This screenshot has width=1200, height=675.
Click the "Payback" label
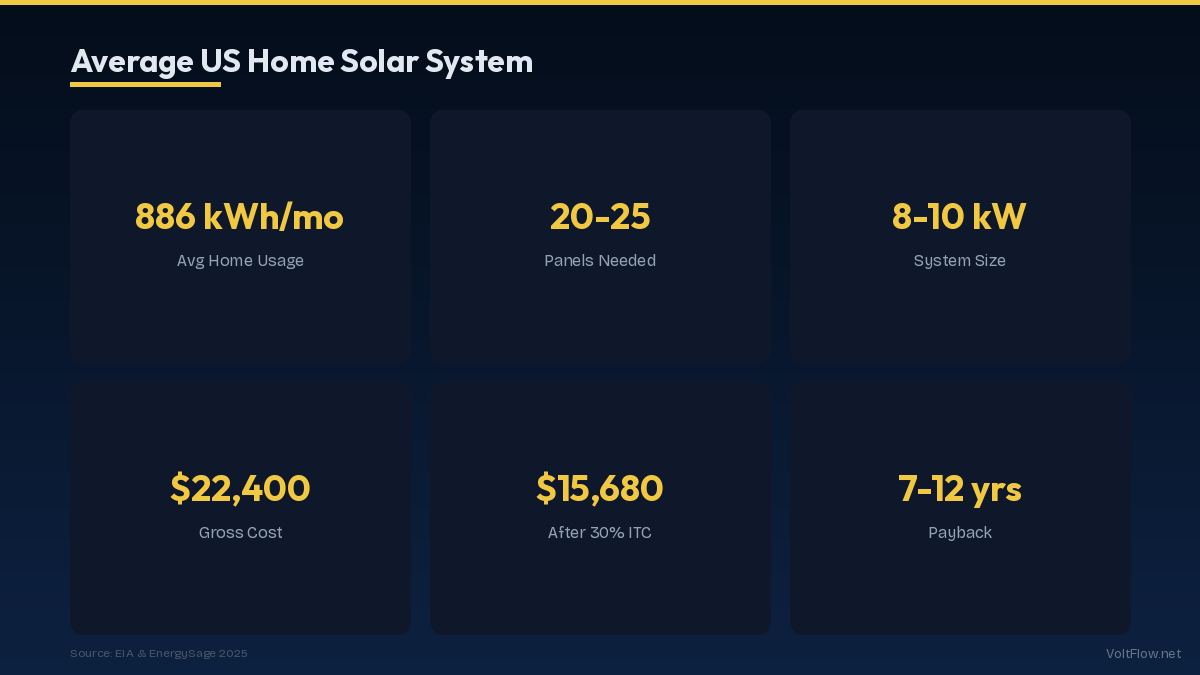click(x=959, y=533)
